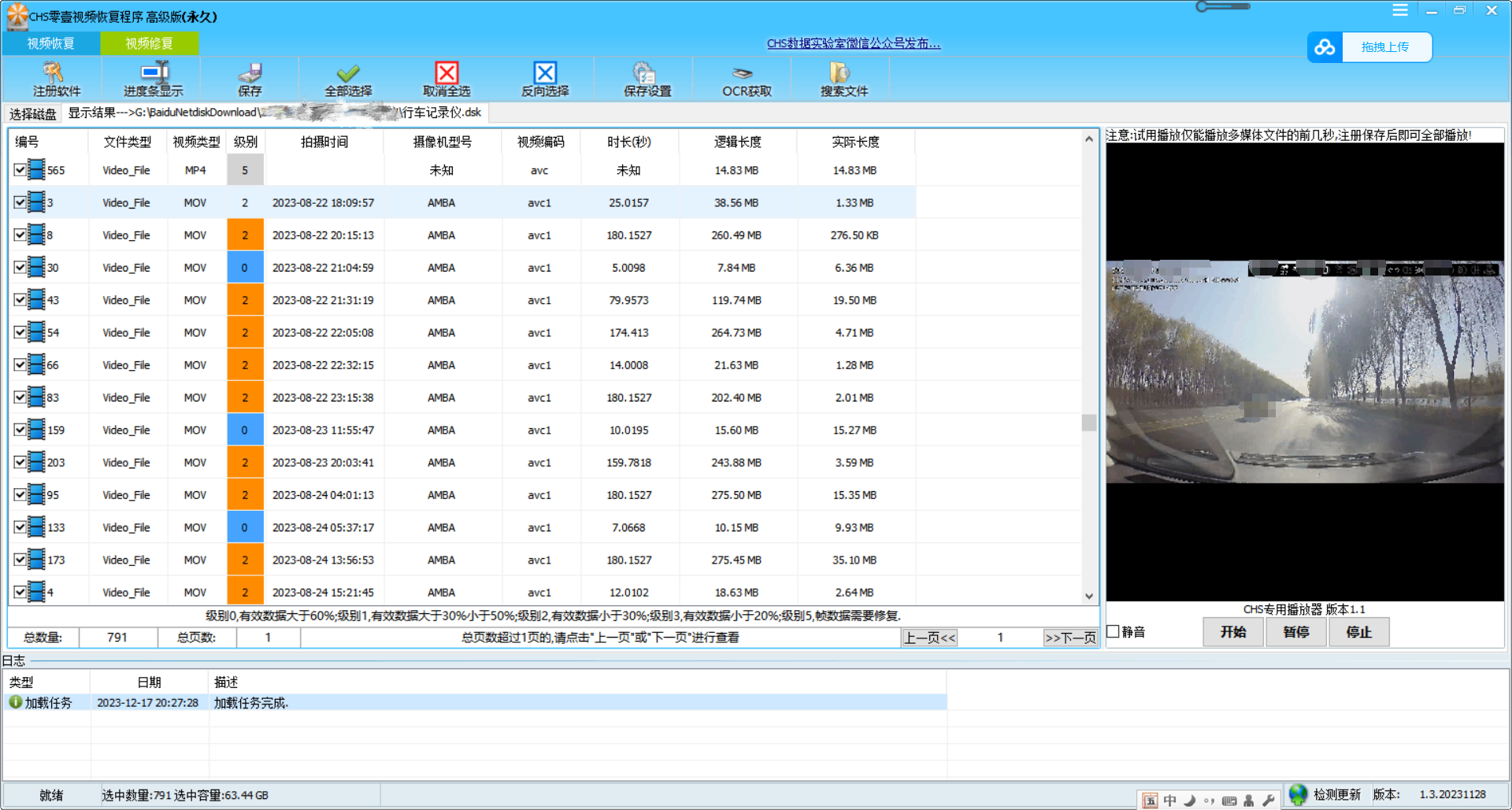Screen dimensions: 1512x810
Task: Click the 停止 stop button
Action: pos(1359,632)
